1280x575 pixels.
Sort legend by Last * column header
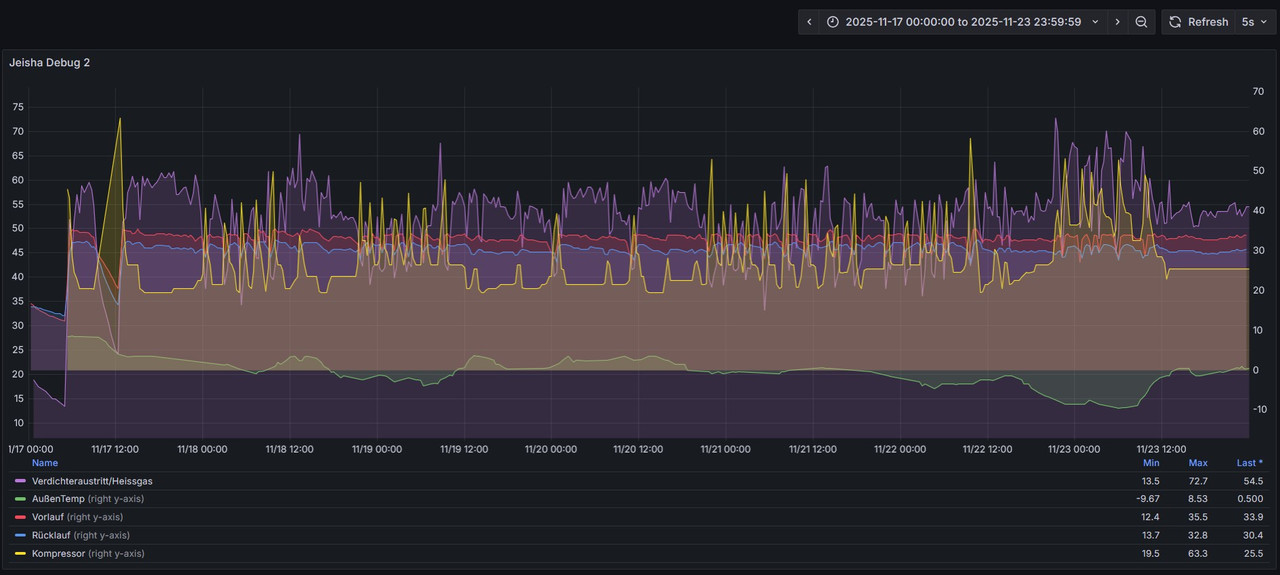point(1250,463)
